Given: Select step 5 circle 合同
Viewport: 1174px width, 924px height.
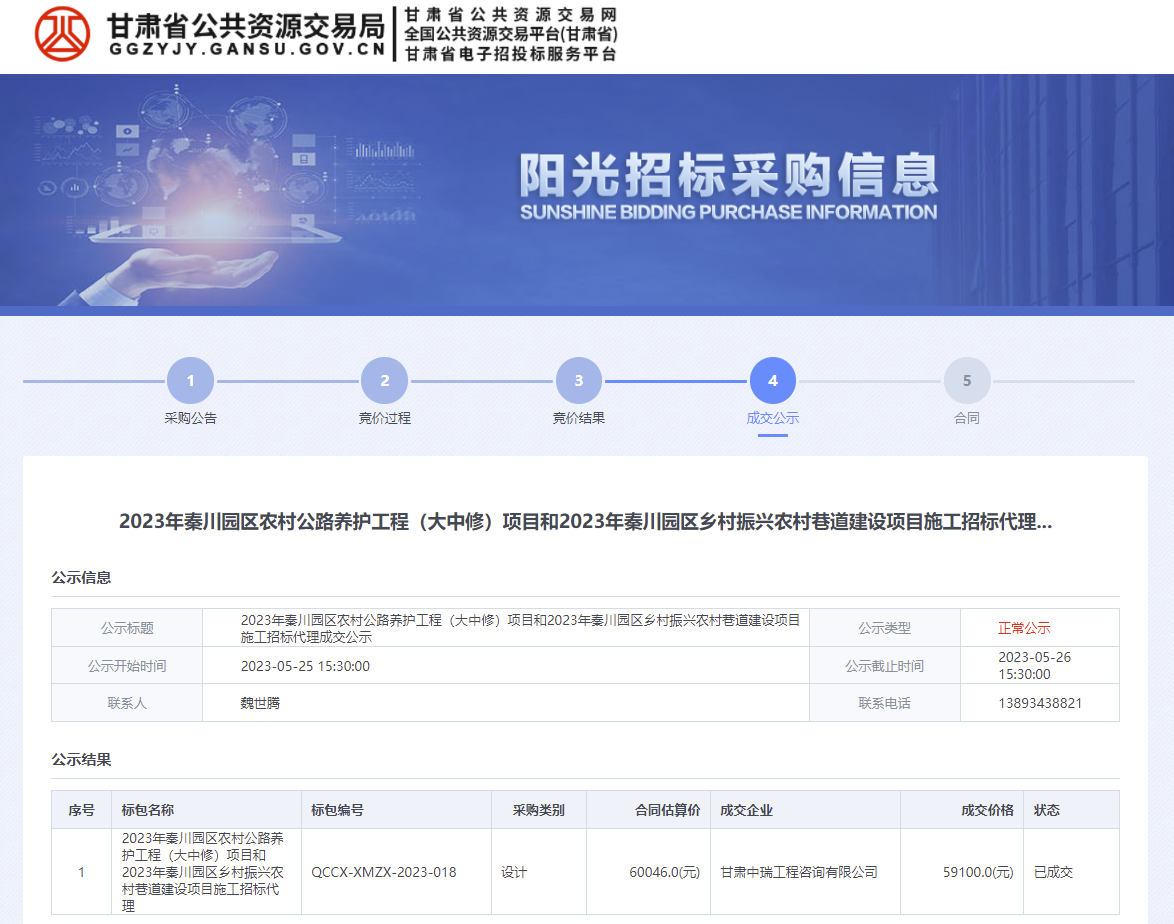Looking at the screenshot, I should 967,380.
